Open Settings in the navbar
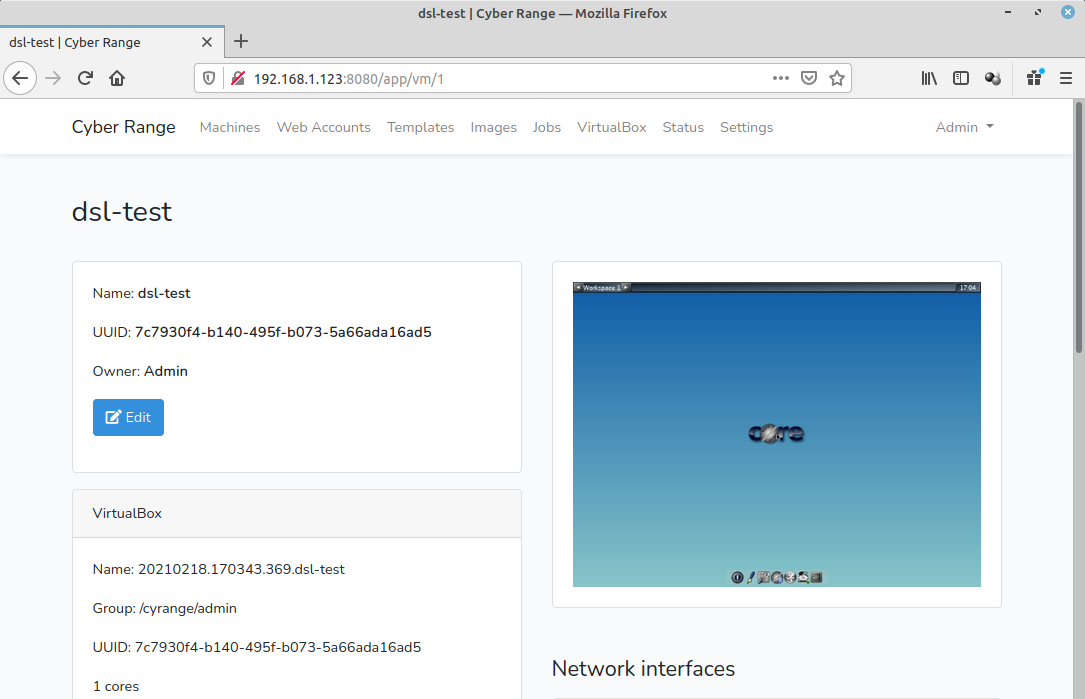The width and height of the screenshot is (1085, 699). [x=747, y=127]
